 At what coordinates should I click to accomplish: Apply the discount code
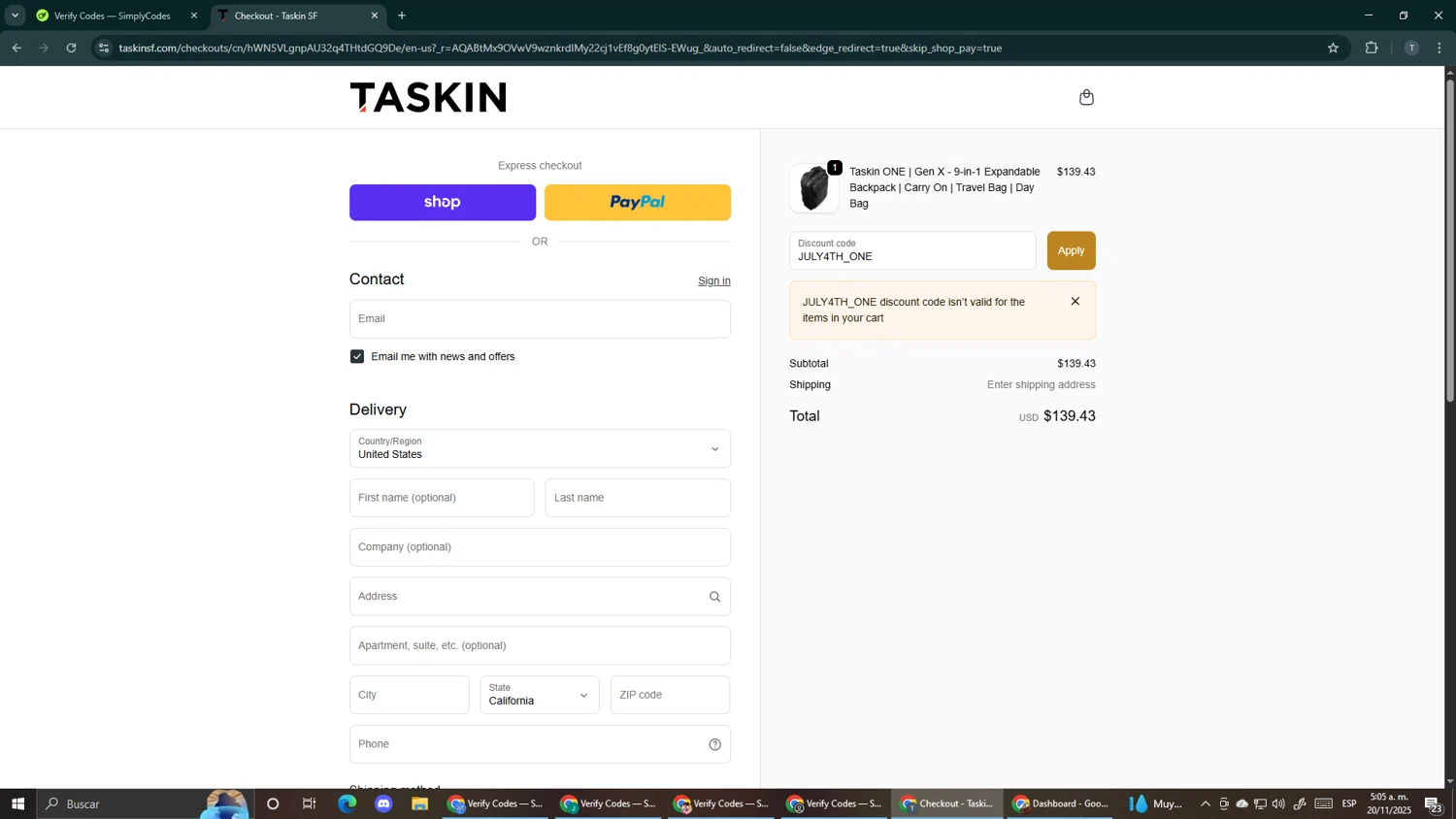pyautogui.click(x=1071, y=250)
